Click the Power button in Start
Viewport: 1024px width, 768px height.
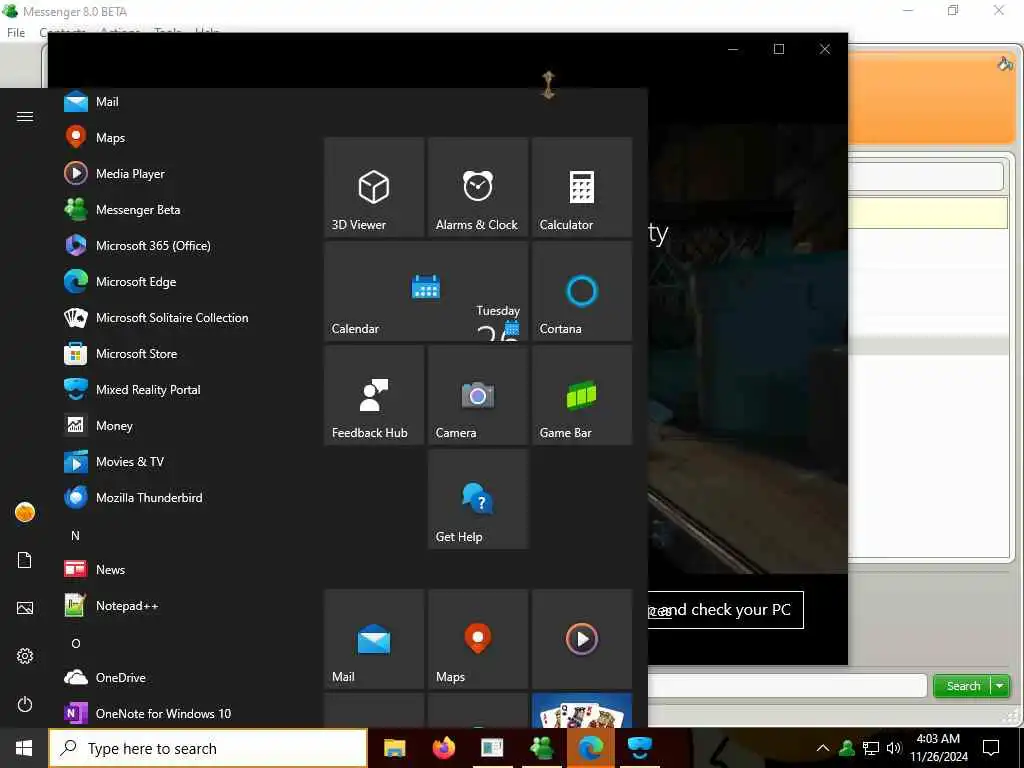(x=25, y=704)
